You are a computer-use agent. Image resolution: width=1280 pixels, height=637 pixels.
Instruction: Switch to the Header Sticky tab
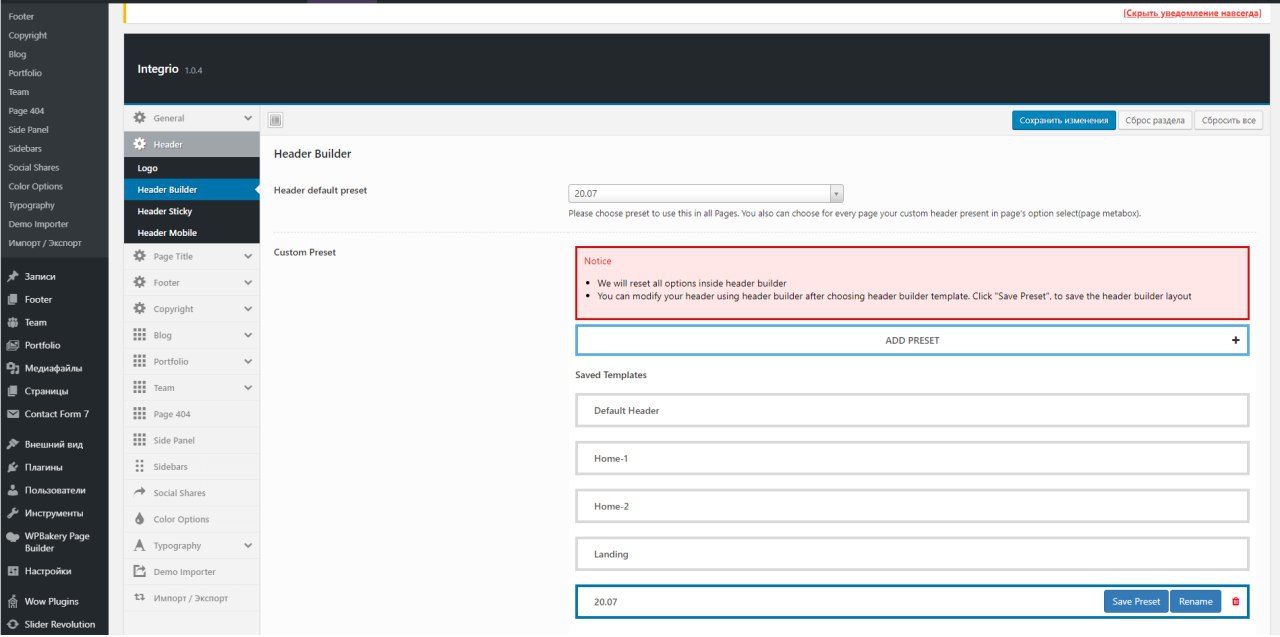(165, 211)
